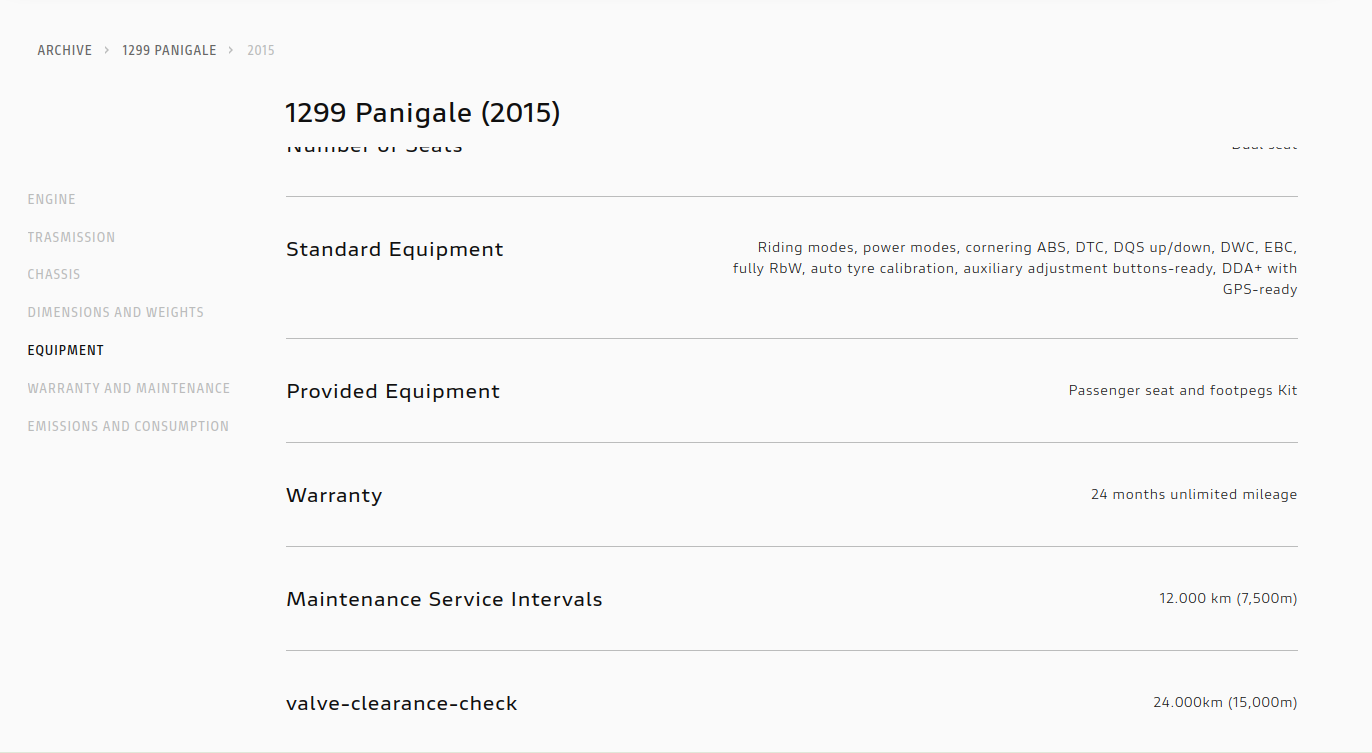Viewport: 1372px width, 753px height.
Task: Jump to the ENGINE section in sidebar
Action: click(x=51, y=199)
